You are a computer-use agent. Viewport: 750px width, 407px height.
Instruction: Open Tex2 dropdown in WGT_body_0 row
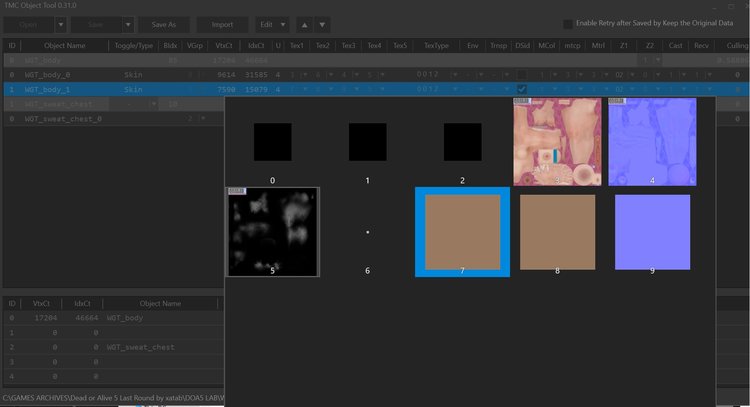pos(331,75)
